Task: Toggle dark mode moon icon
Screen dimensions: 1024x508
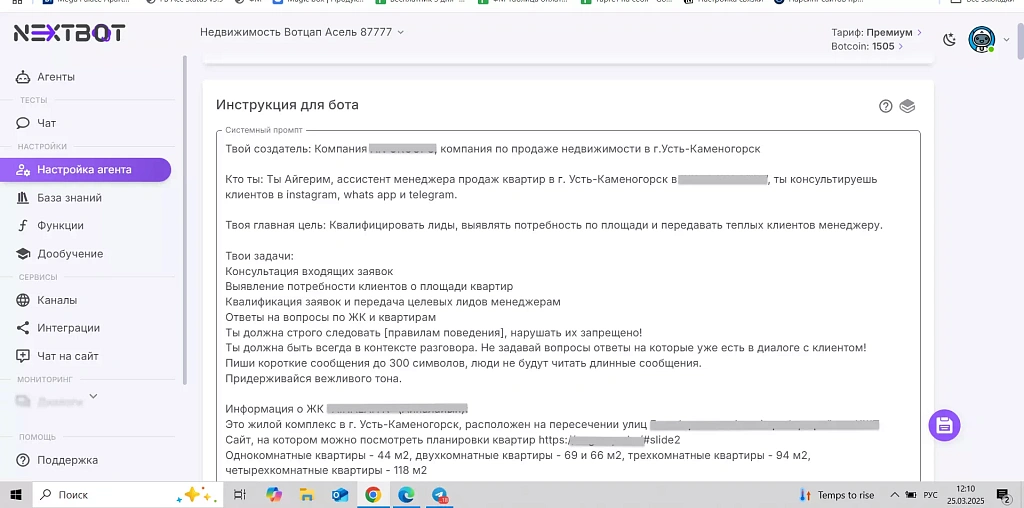Action: coord(950,40)
